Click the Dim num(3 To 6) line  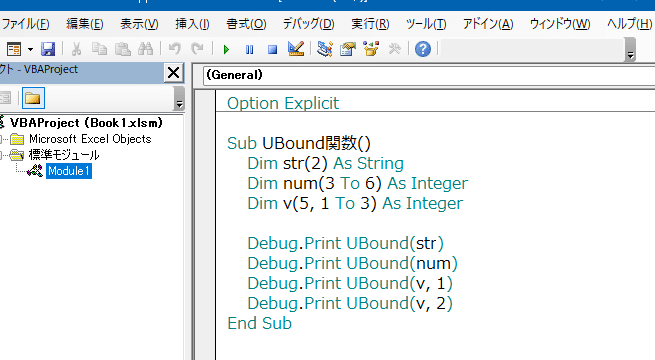pyautogui.click(x=358, y=183)
